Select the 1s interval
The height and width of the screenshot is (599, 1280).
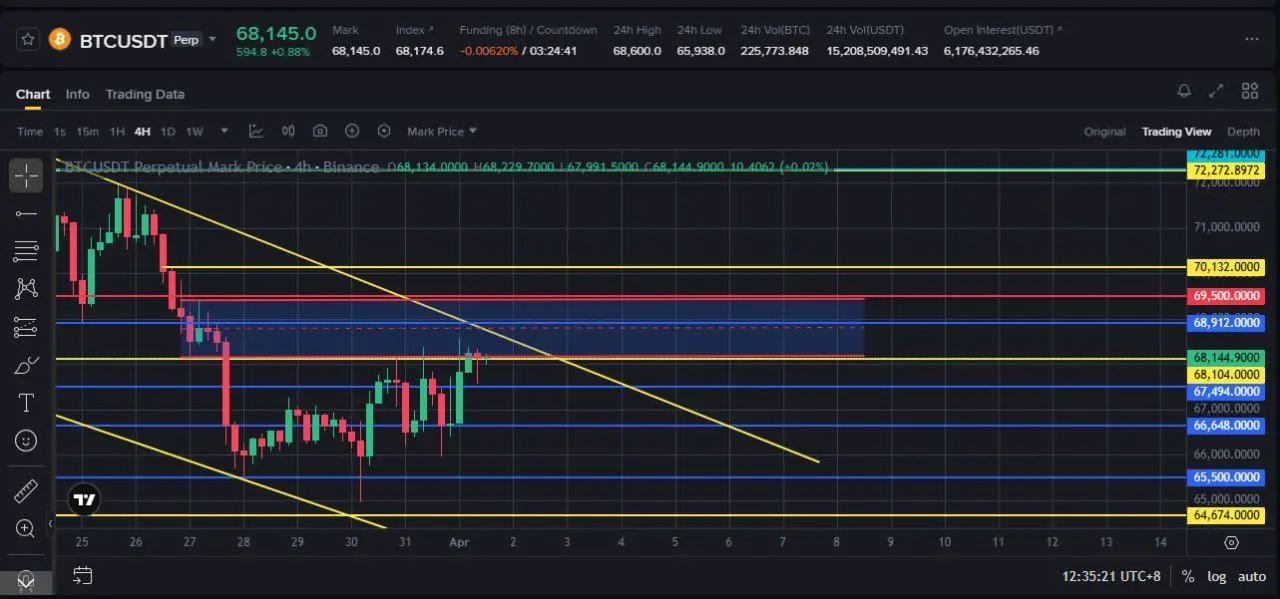click(60, 131)
